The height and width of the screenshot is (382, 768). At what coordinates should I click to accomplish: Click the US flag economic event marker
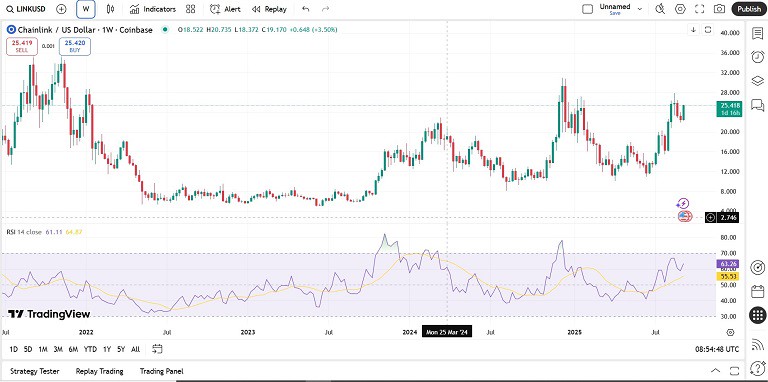(684, 216)
